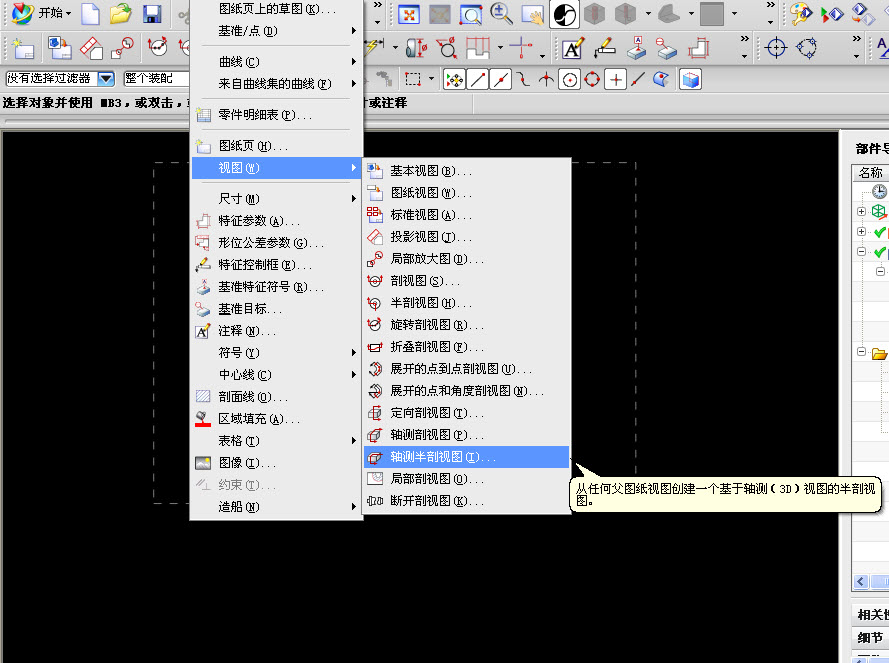Click the Section View toolbar icon

coord(158,47)
